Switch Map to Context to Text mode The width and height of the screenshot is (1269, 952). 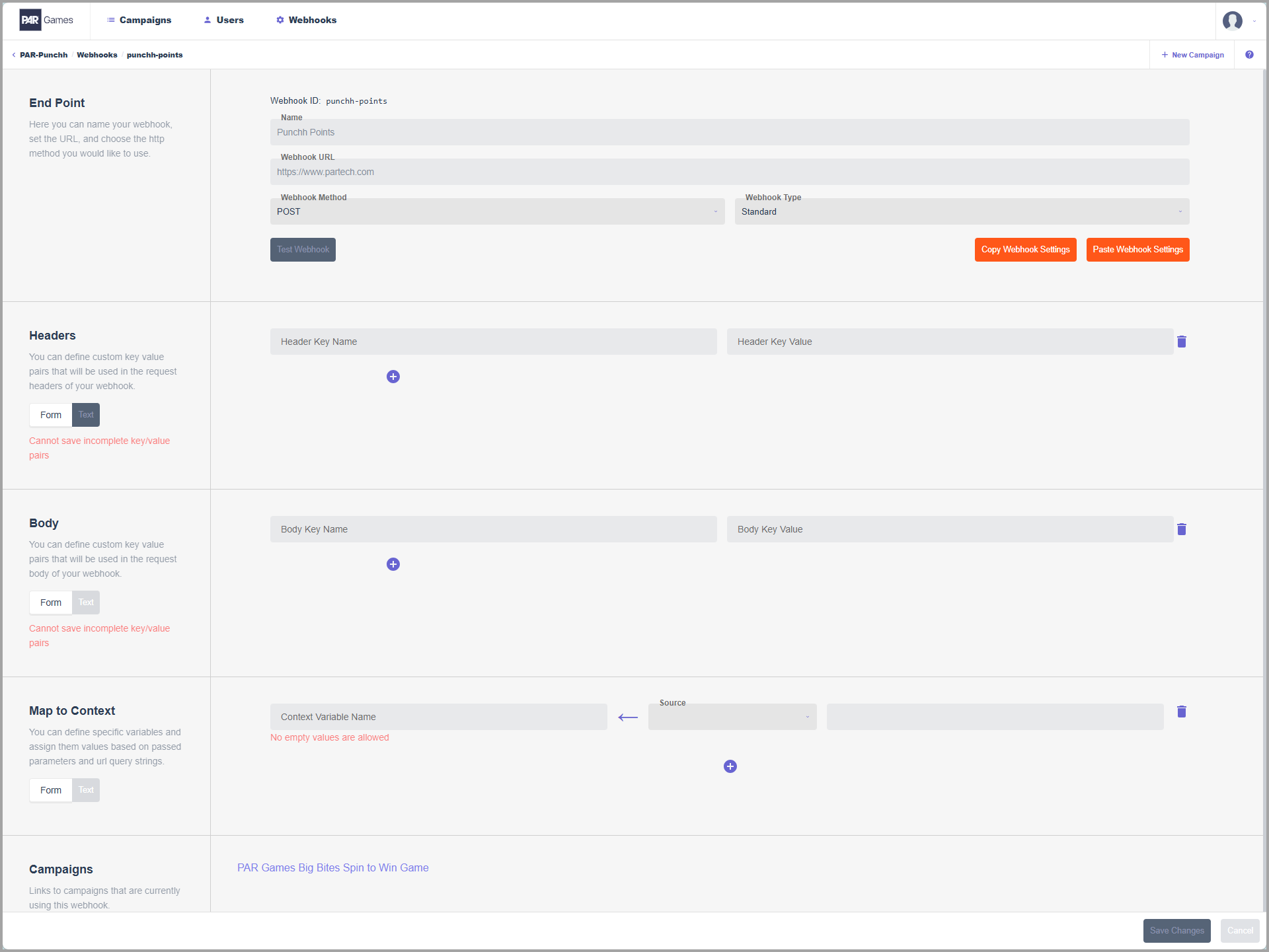coord(86,790)
